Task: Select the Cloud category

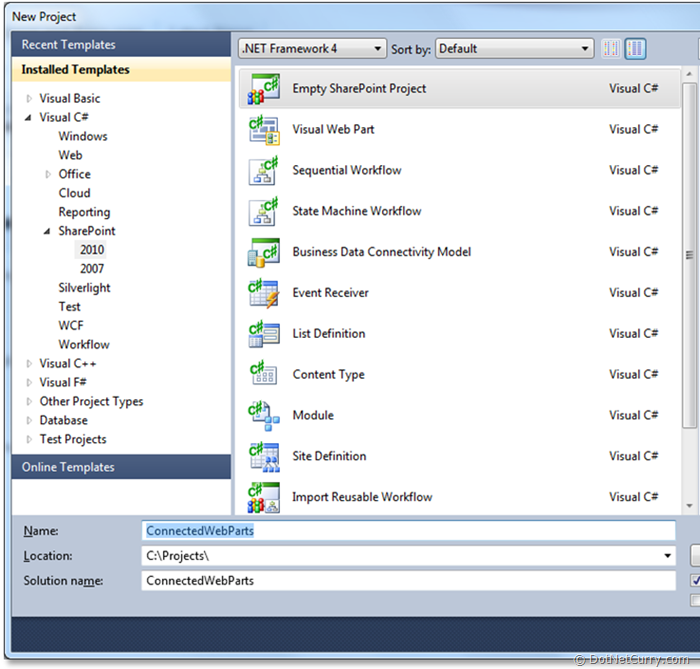Action: tap(75, 193)
